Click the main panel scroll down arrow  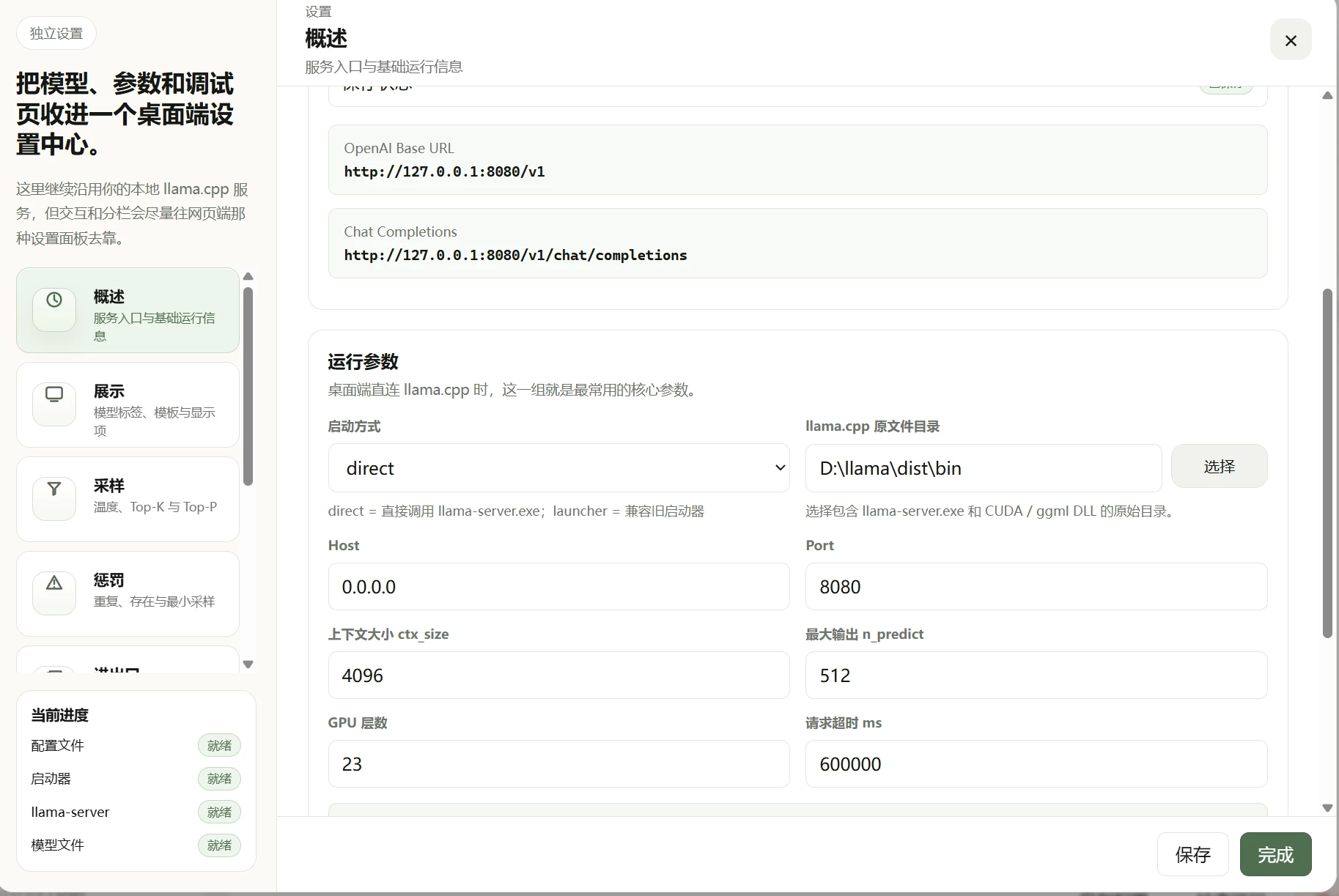pyautogui.click(x=1327, y=808)
